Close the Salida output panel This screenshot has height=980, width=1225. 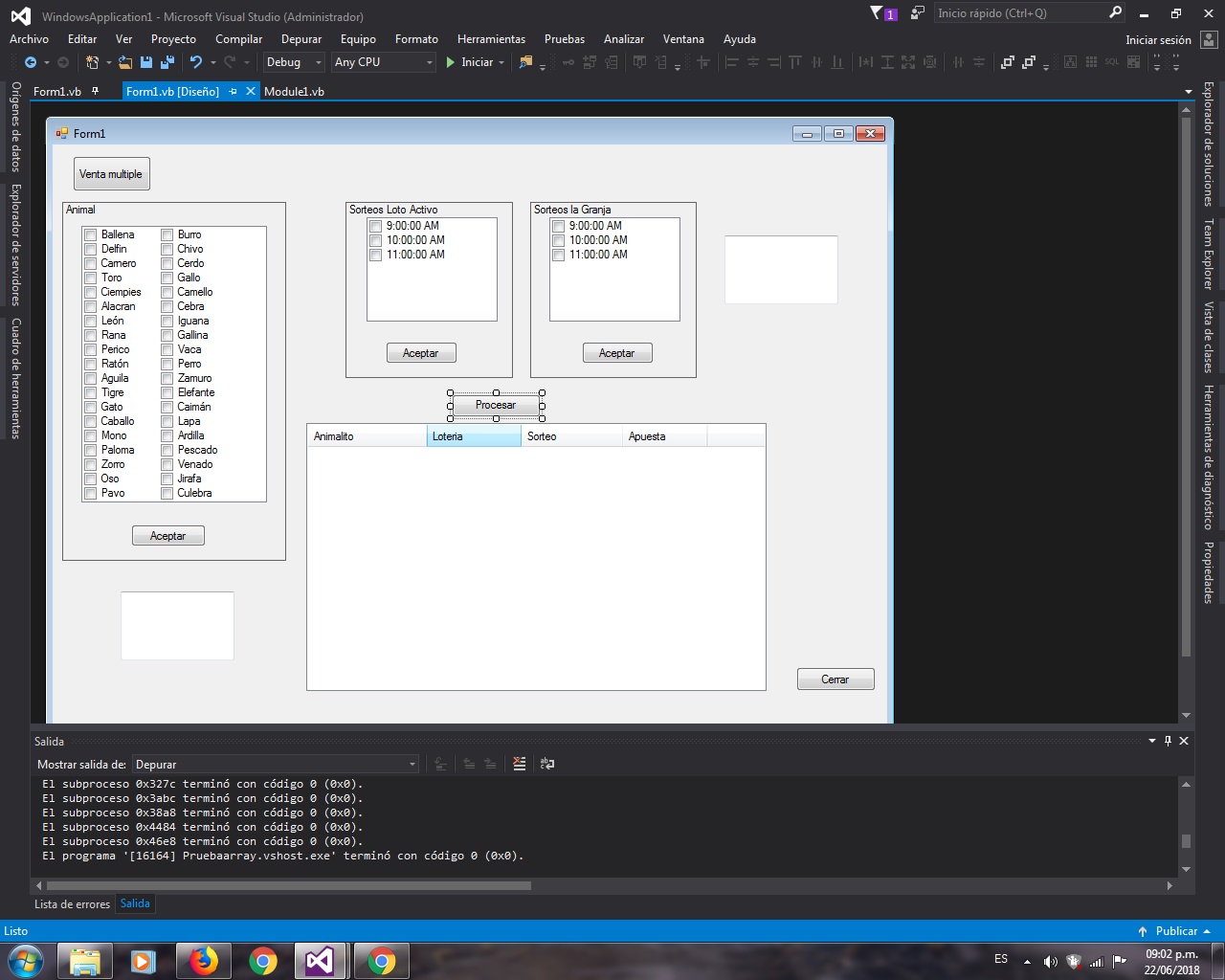coord(1184,741)
